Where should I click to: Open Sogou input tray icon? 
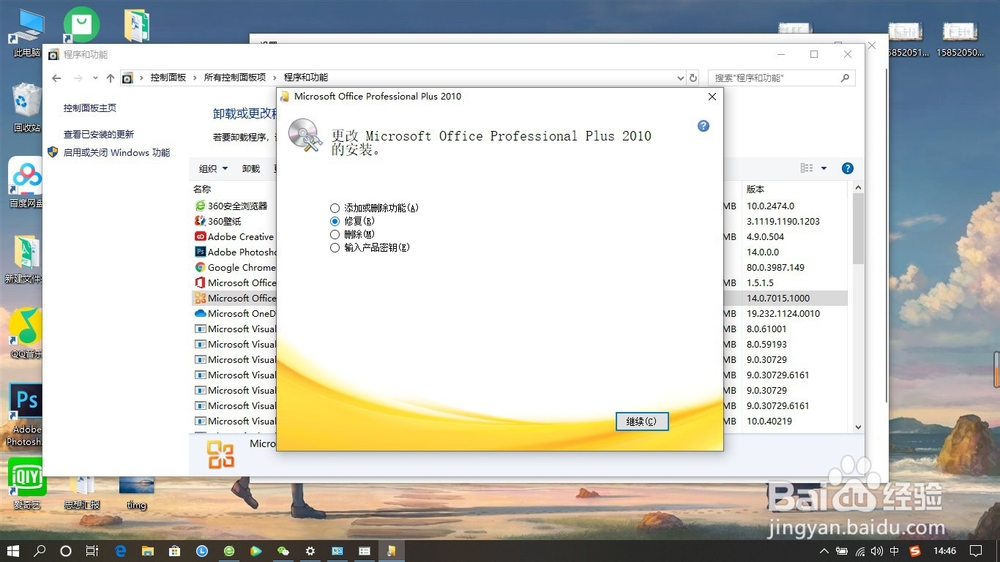click(x=915, y=551)
